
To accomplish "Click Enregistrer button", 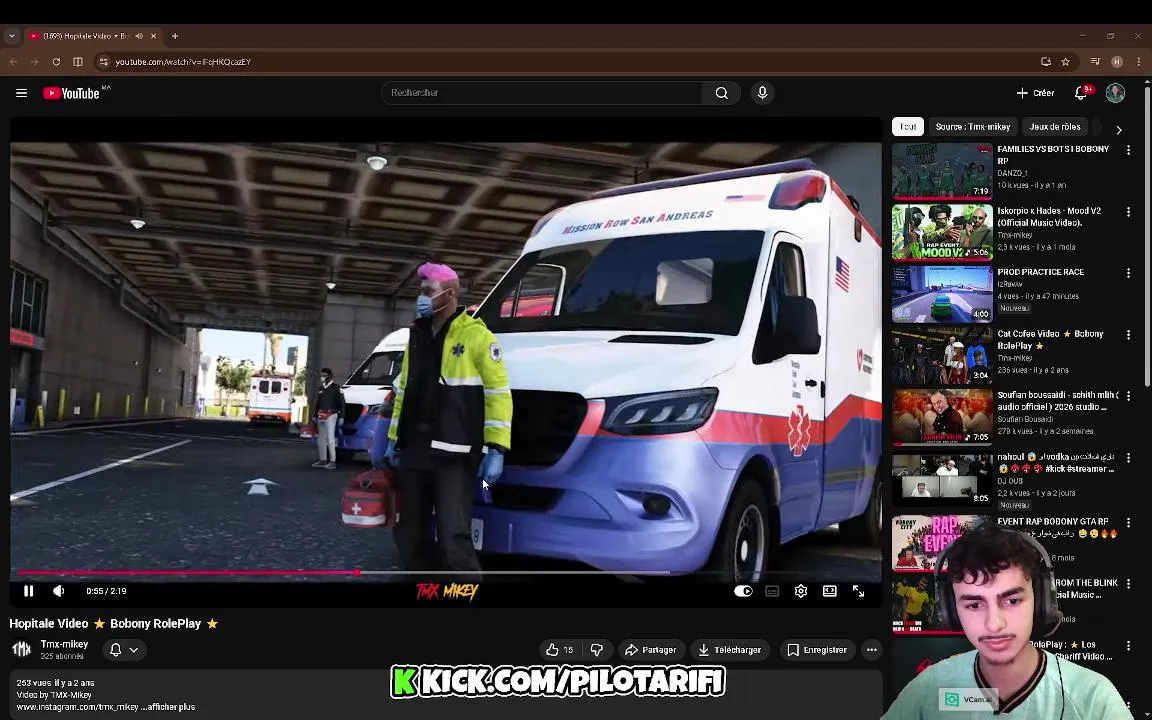I will click(817, 649).
